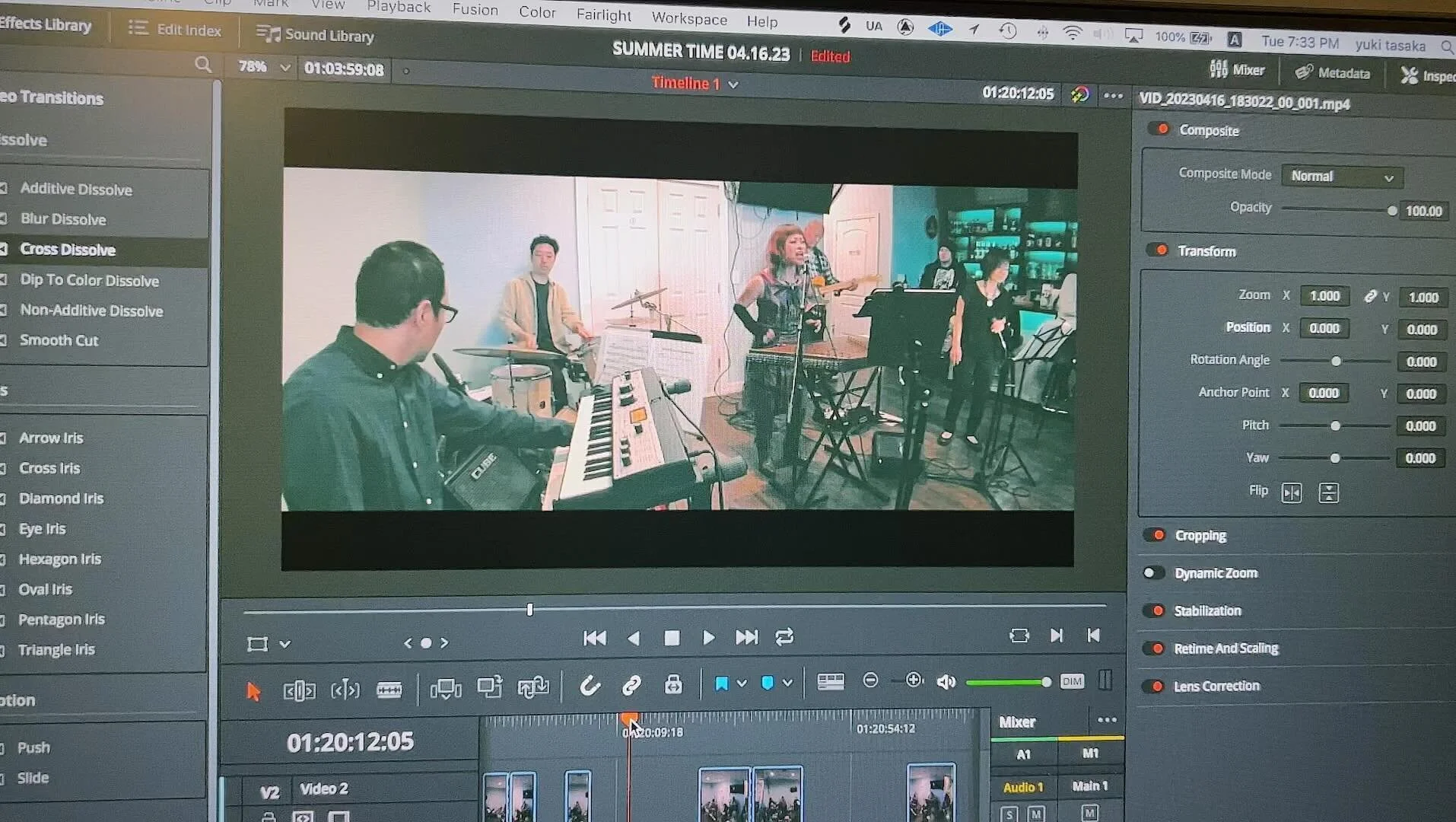The image size is (1456, 822).
Task: Click the zoom link chain between X and Y
Action: tap(1369, 296)
